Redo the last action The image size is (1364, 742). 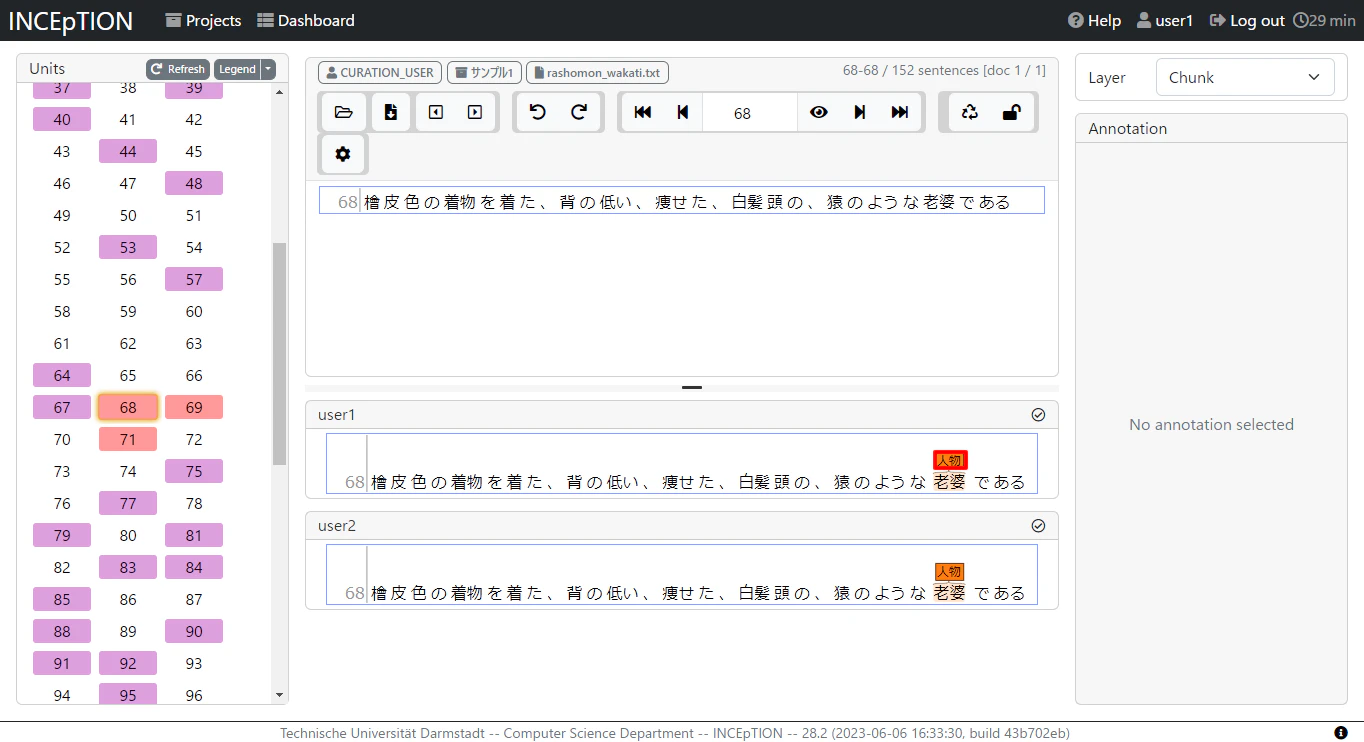[x=579, y=112]
